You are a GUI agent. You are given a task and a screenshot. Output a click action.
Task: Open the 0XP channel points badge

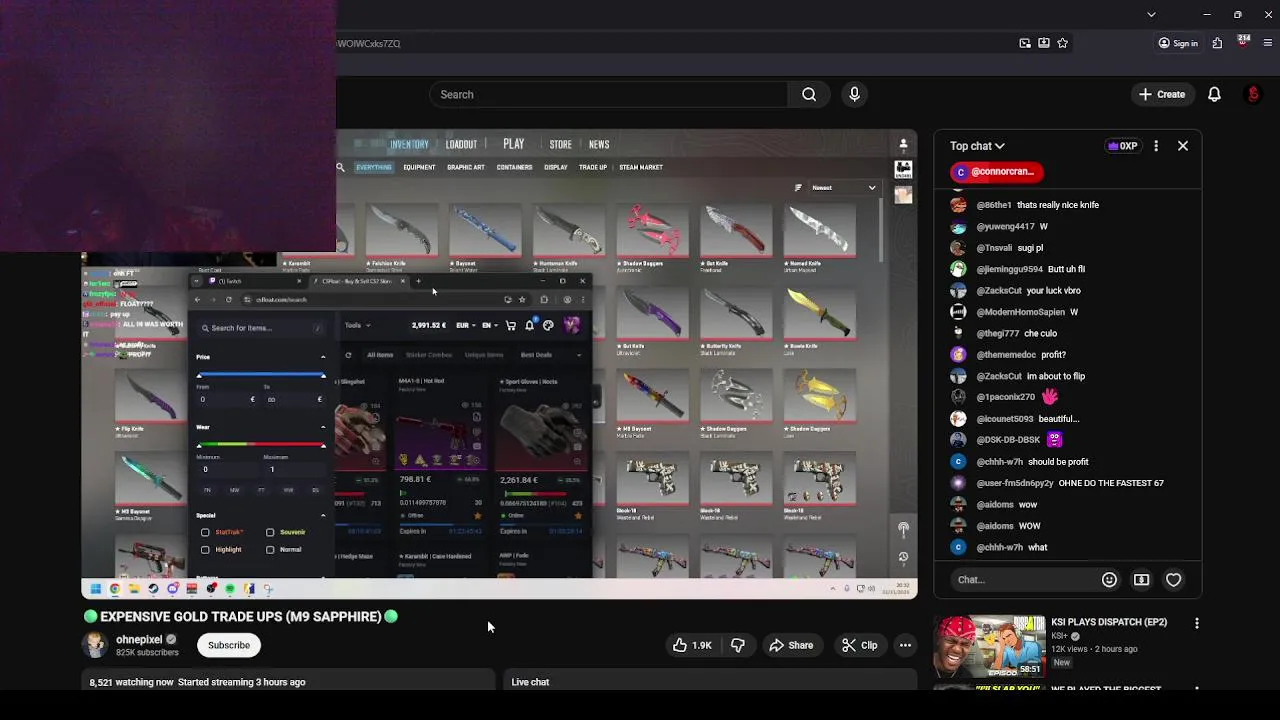click(1122, 146)
